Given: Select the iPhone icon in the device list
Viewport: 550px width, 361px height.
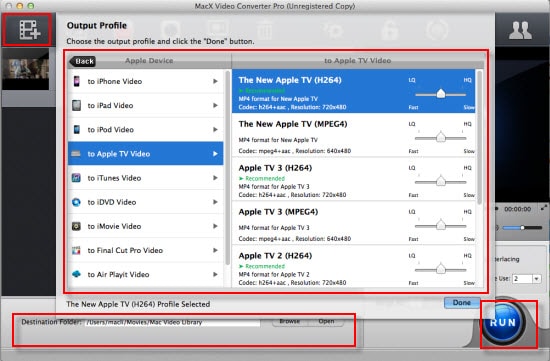Looking at the screenshot, I should (76, 81).
